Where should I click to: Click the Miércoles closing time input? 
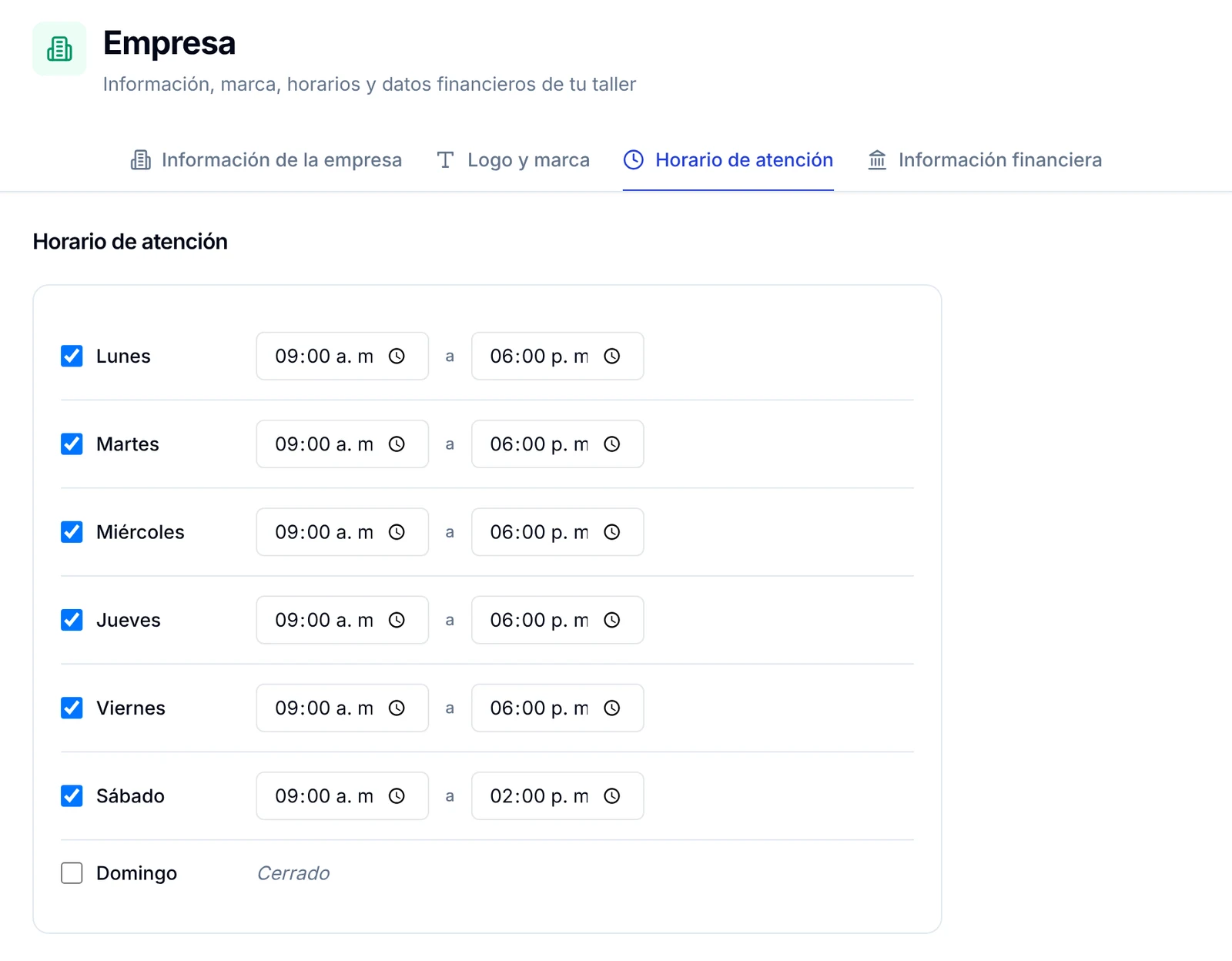pos(557,532)
